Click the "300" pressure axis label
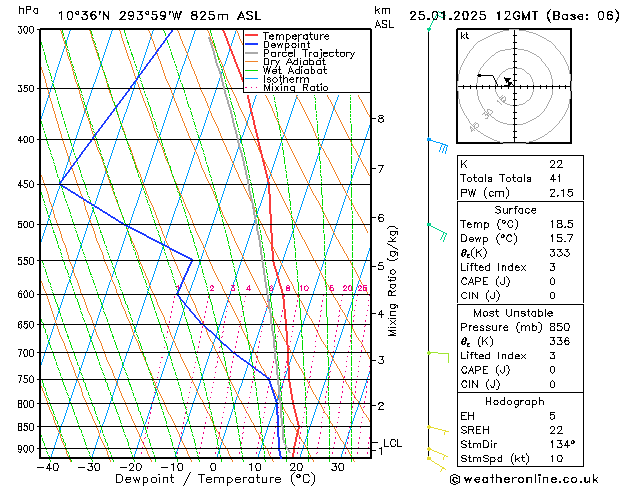This screenshot has width=629, height=486. coord(28,30)
